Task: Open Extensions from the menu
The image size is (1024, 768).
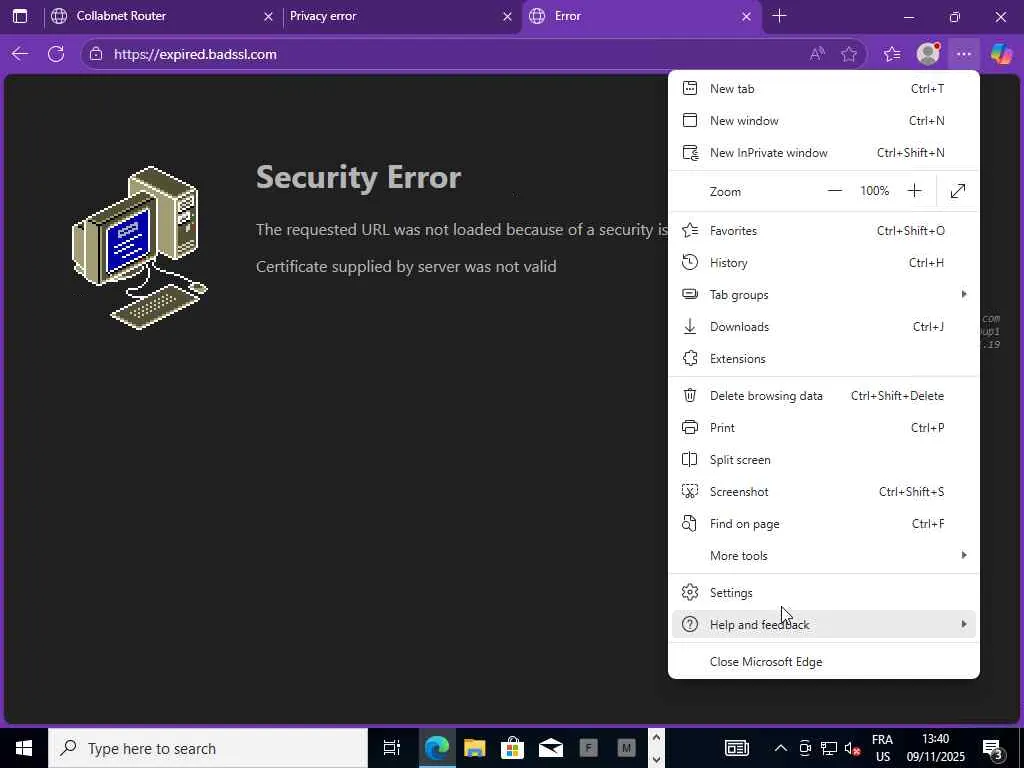Action: click(824, 359)
